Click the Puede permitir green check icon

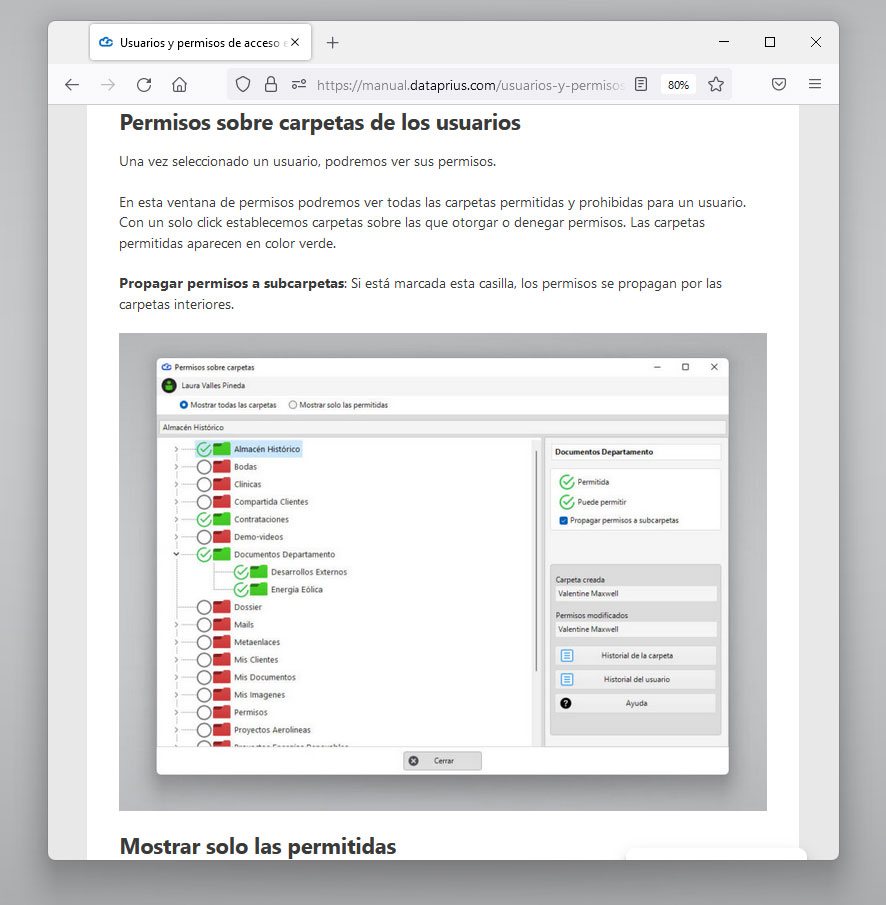point(567,502)
